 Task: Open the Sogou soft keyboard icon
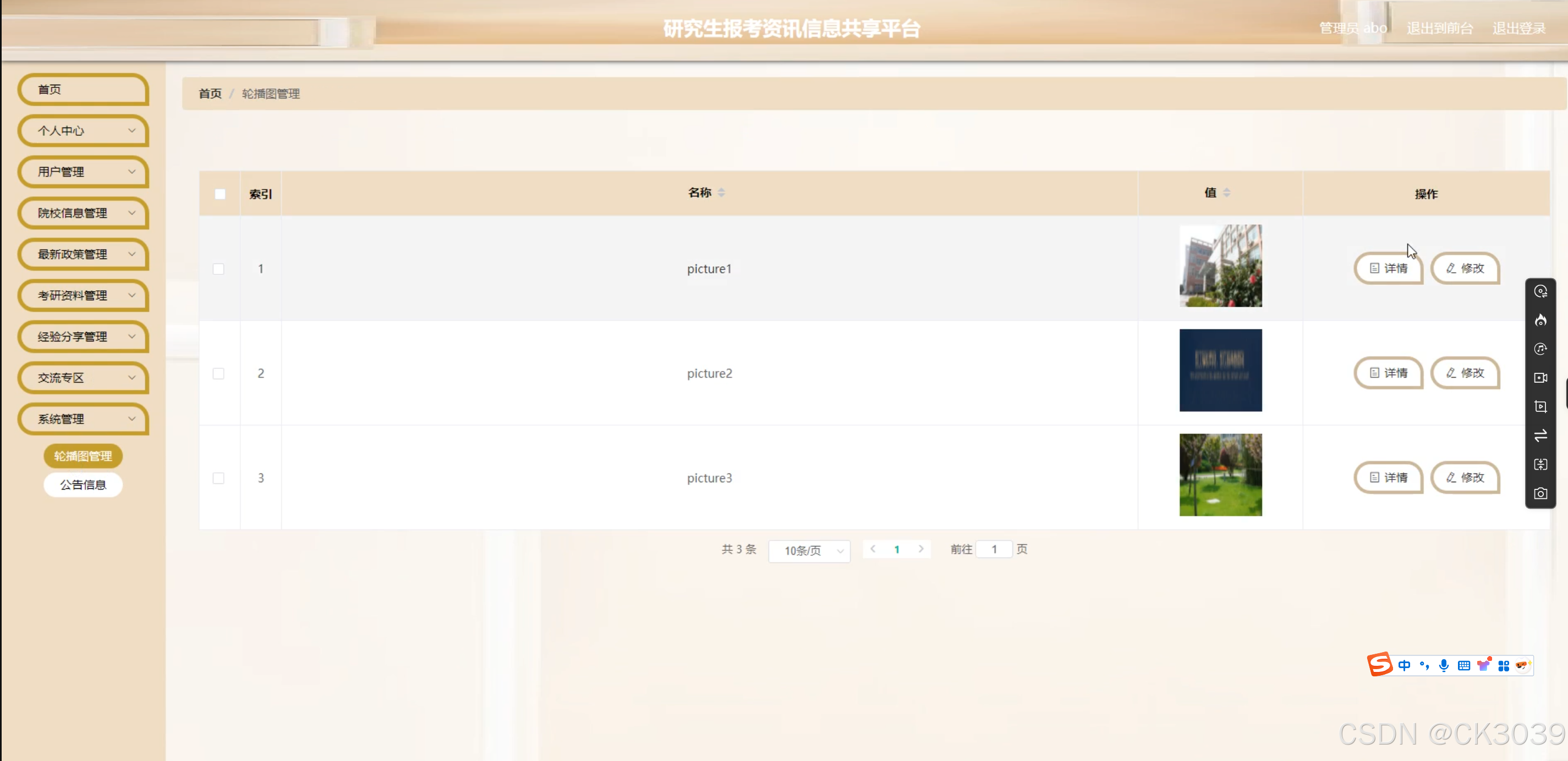pos(1463,665)
